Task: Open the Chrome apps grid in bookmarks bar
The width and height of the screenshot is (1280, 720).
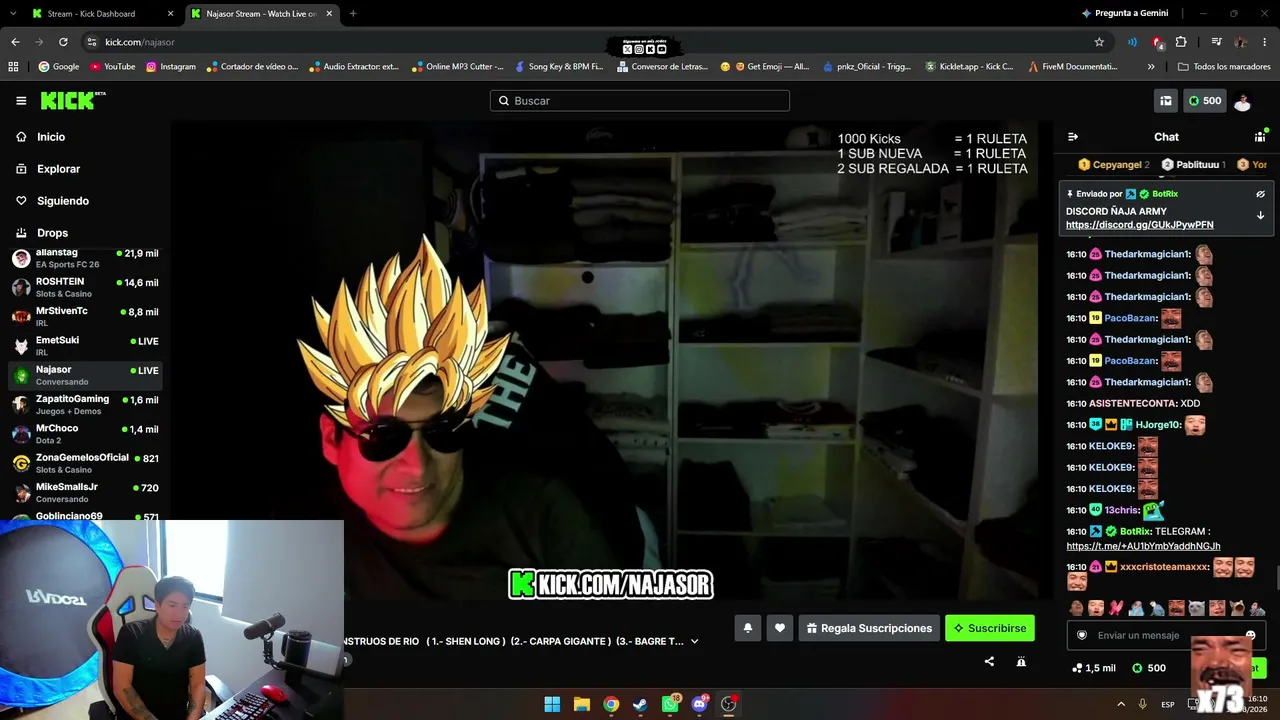Action: pyautogui.click(x=13, y=67)
